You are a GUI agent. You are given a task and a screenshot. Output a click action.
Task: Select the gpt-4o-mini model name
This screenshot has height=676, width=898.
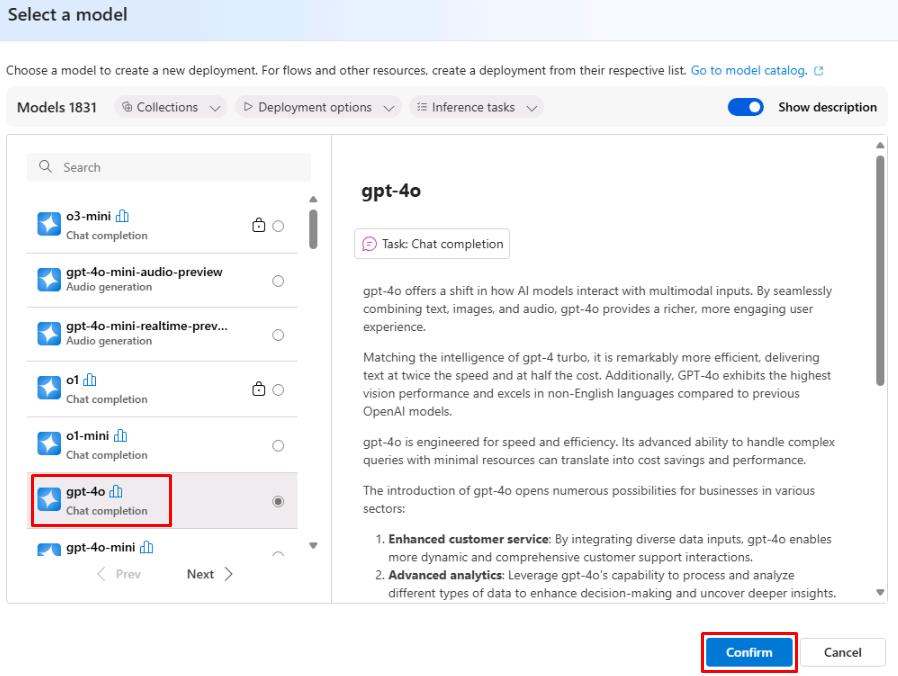pos(101,547)
